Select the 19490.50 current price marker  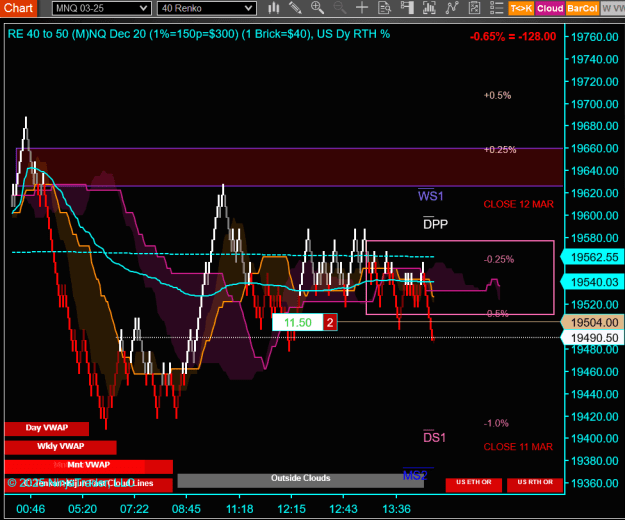[x=594, y=338]
